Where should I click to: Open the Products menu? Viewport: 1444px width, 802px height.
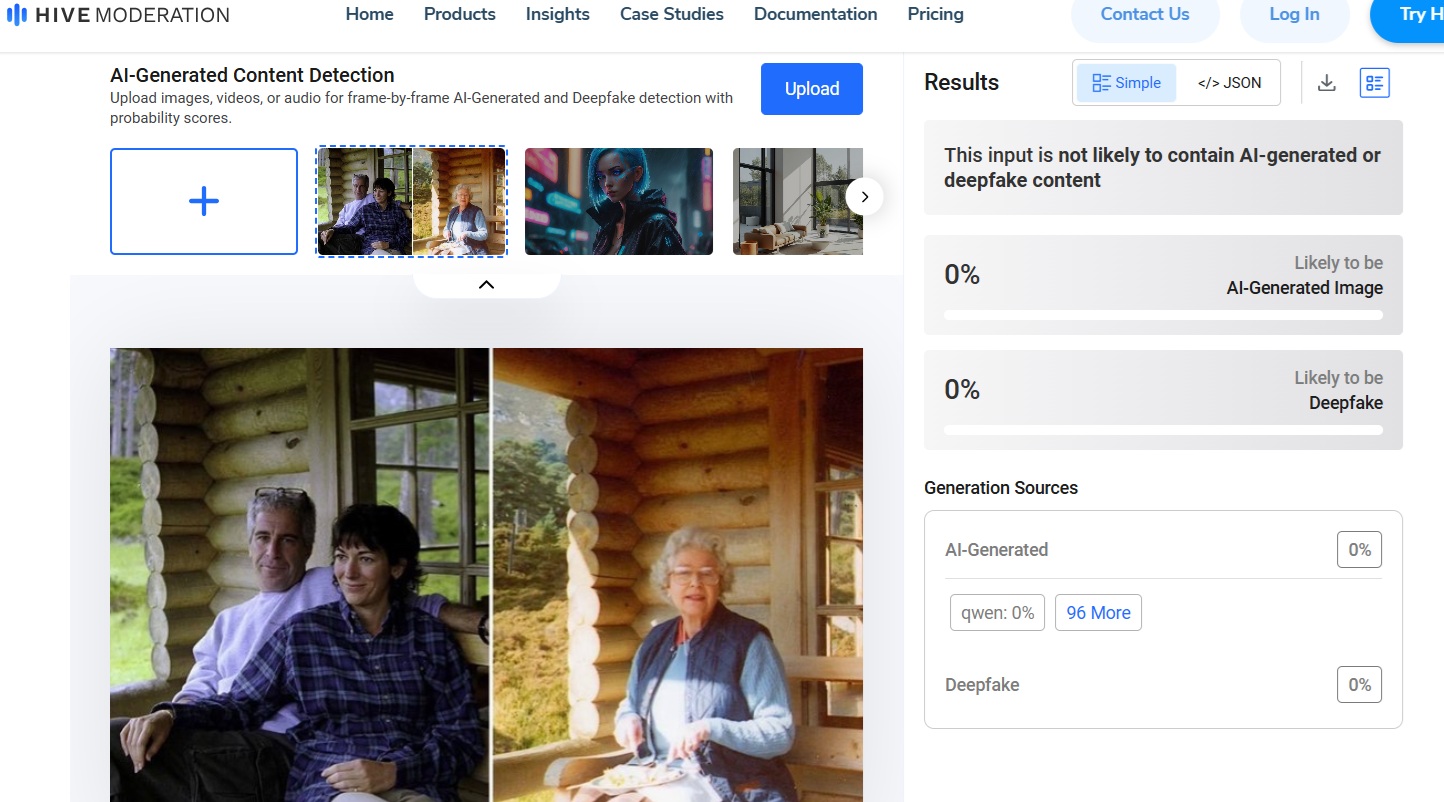tap(459, 14)
